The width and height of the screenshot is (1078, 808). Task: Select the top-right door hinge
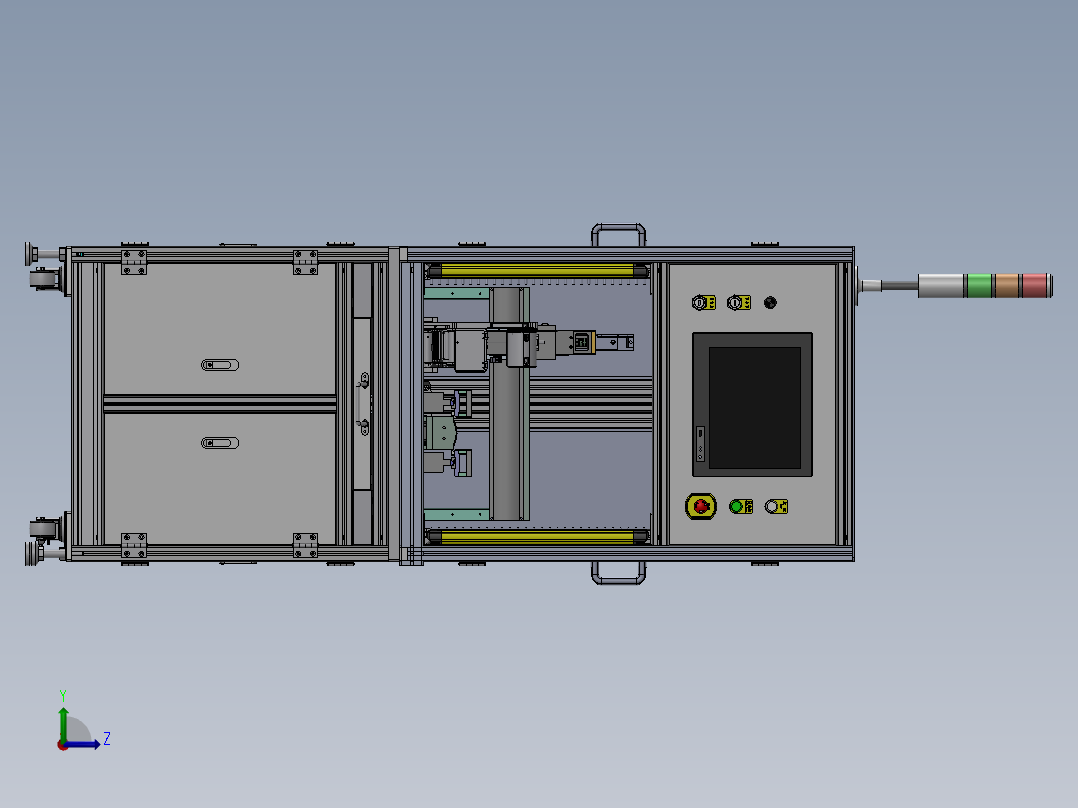click(305, 262)
